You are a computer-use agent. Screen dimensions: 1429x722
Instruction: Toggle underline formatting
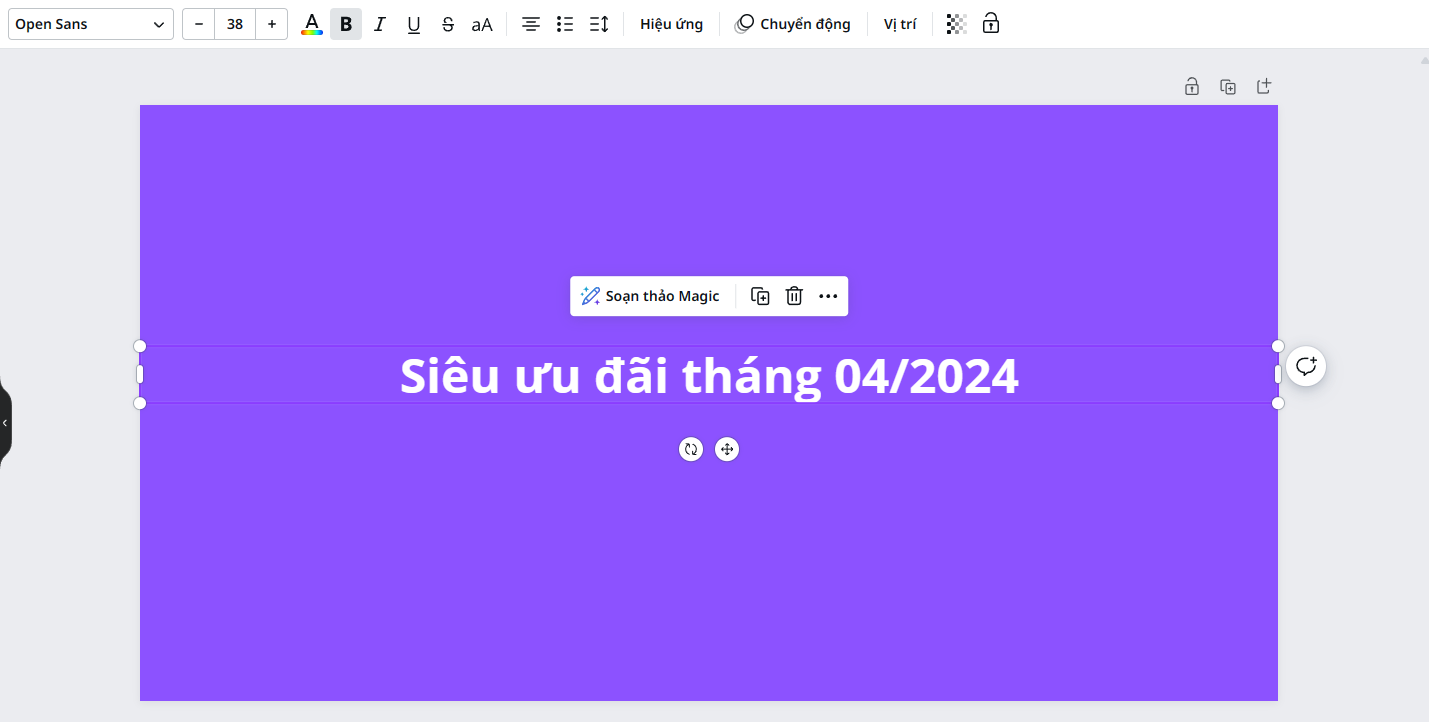click(x=414, y=24)
